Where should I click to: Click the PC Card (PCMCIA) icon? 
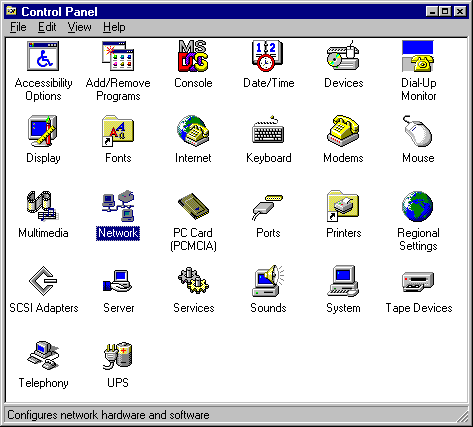193,206
